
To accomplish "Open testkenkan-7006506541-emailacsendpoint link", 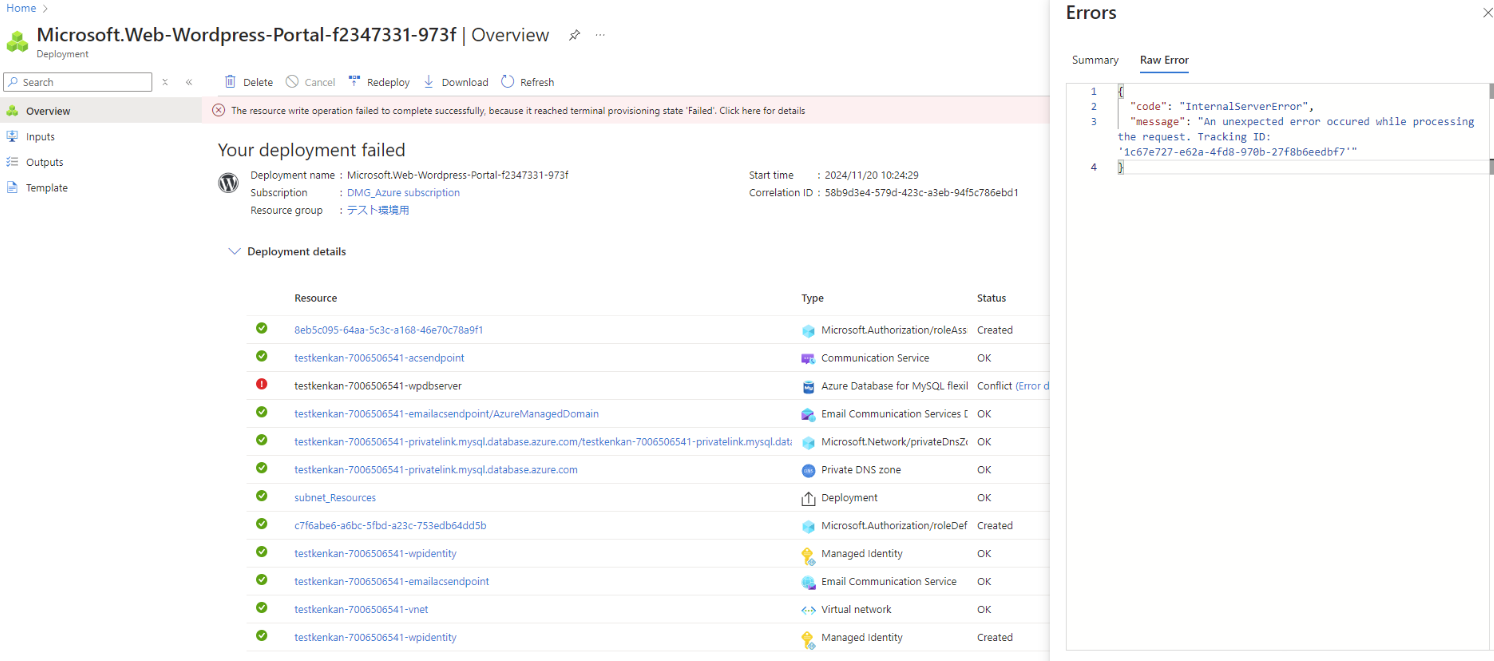I will (x=391, y=582).
